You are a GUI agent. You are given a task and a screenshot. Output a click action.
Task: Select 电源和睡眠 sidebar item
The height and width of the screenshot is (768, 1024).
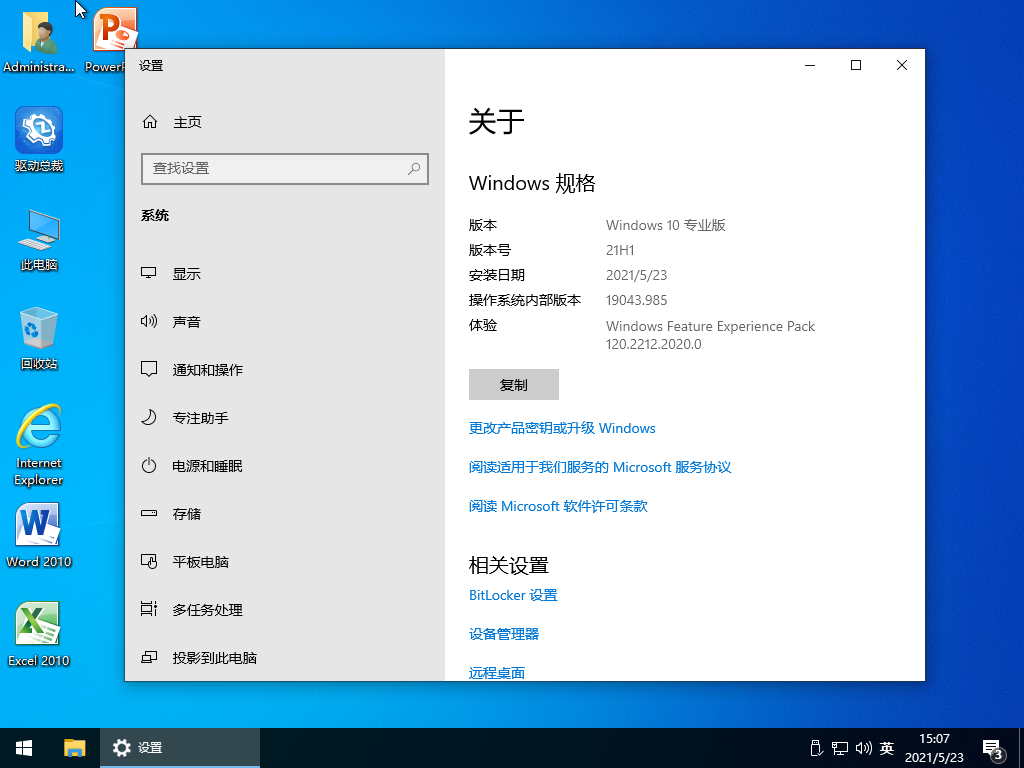pos(285,466)
